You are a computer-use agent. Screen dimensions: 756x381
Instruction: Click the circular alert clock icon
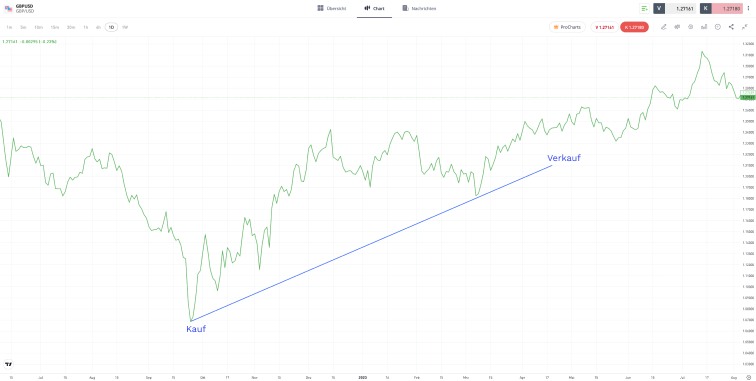[717, 27]
